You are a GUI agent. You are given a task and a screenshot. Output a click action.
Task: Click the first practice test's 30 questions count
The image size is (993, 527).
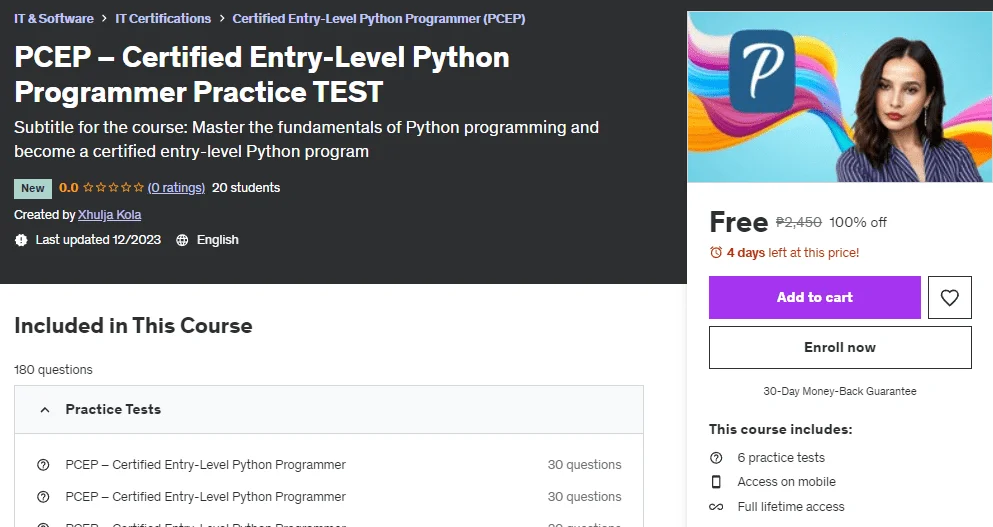585,465
